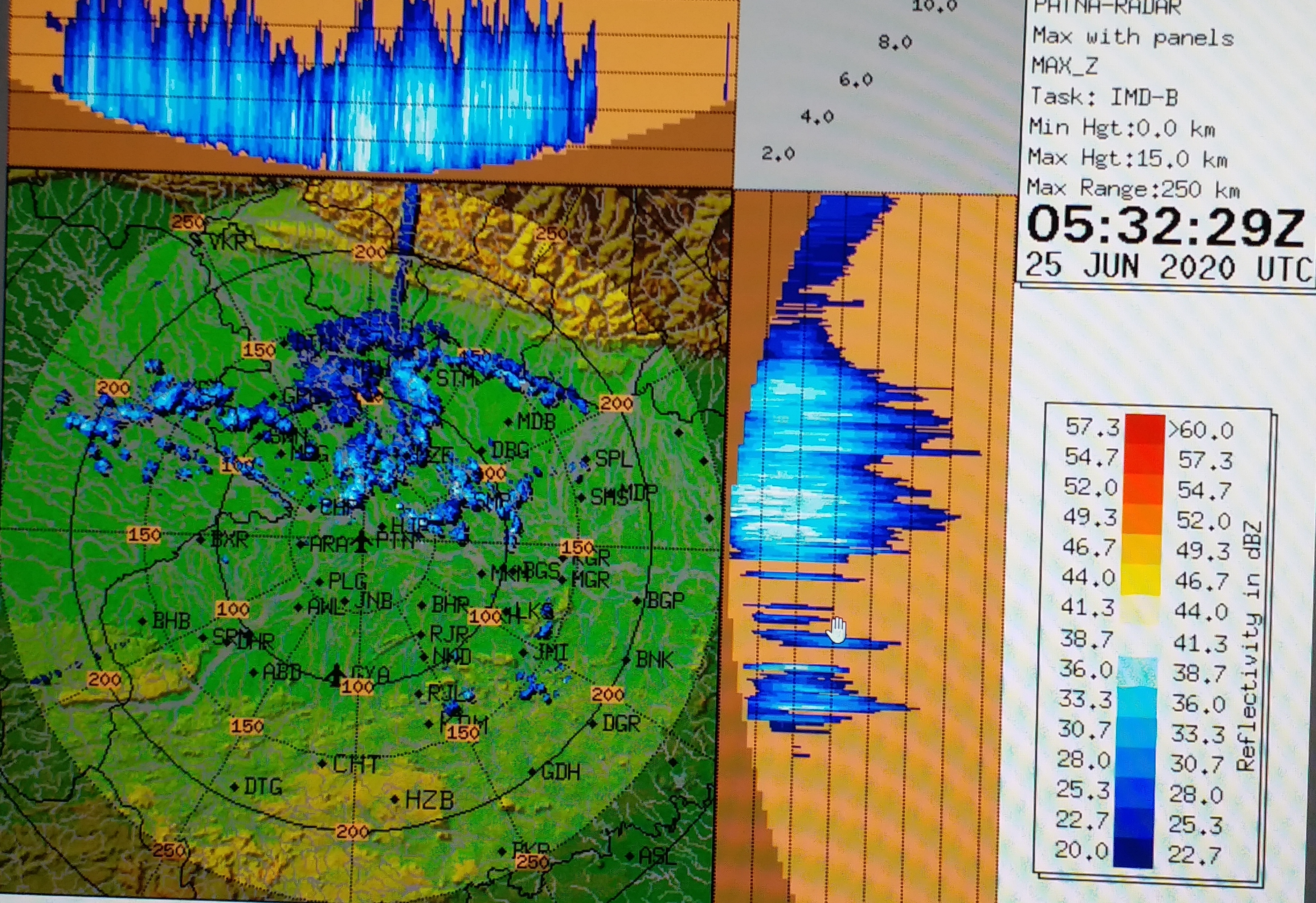
Task: Click the PLG station label
Action: coord(348,581)
